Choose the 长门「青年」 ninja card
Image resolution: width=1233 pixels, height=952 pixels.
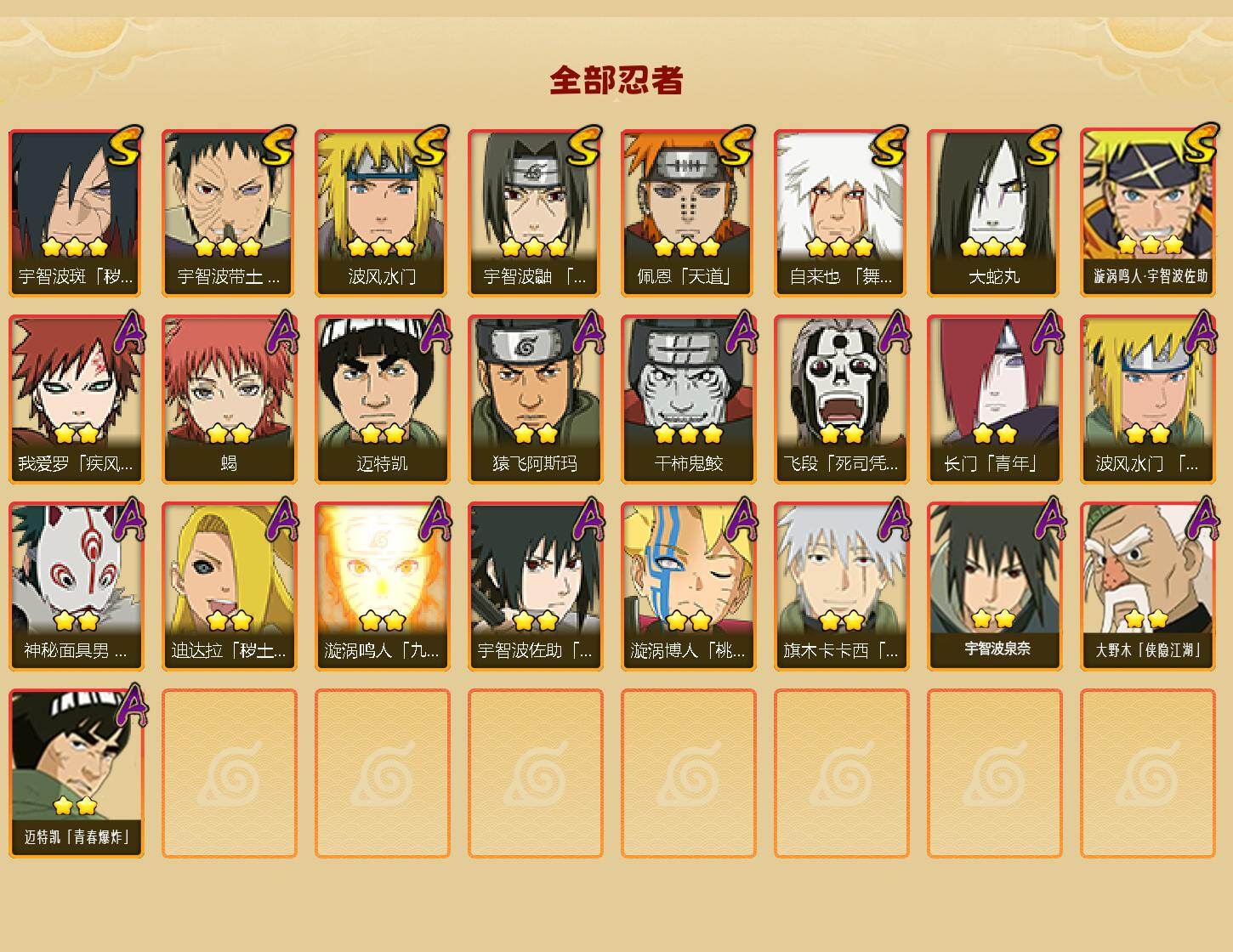994,399
